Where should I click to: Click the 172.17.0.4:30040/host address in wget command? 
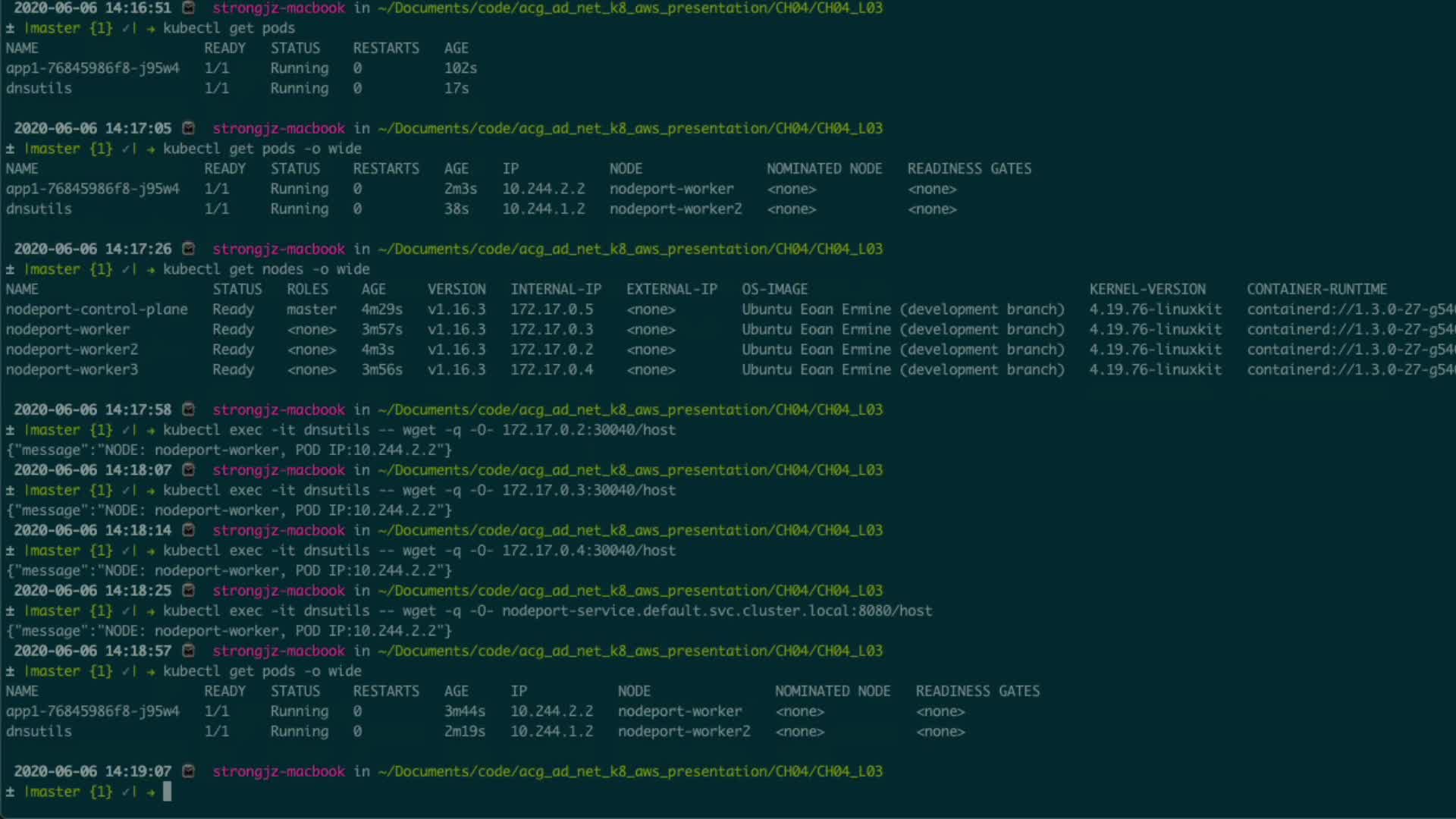[x=588, y=551]
